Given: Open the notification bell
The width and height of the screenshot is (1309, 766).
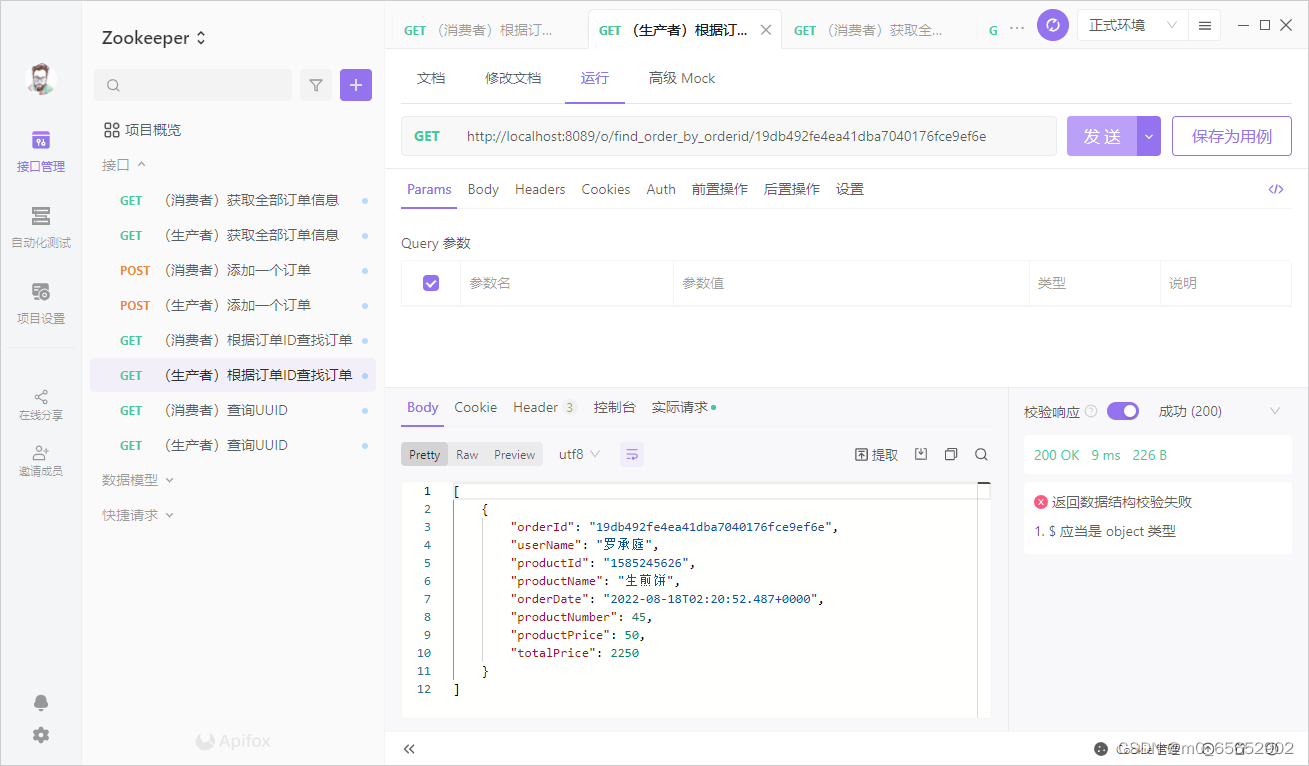Looking at the screenshot, I should (x=40, y=702).
